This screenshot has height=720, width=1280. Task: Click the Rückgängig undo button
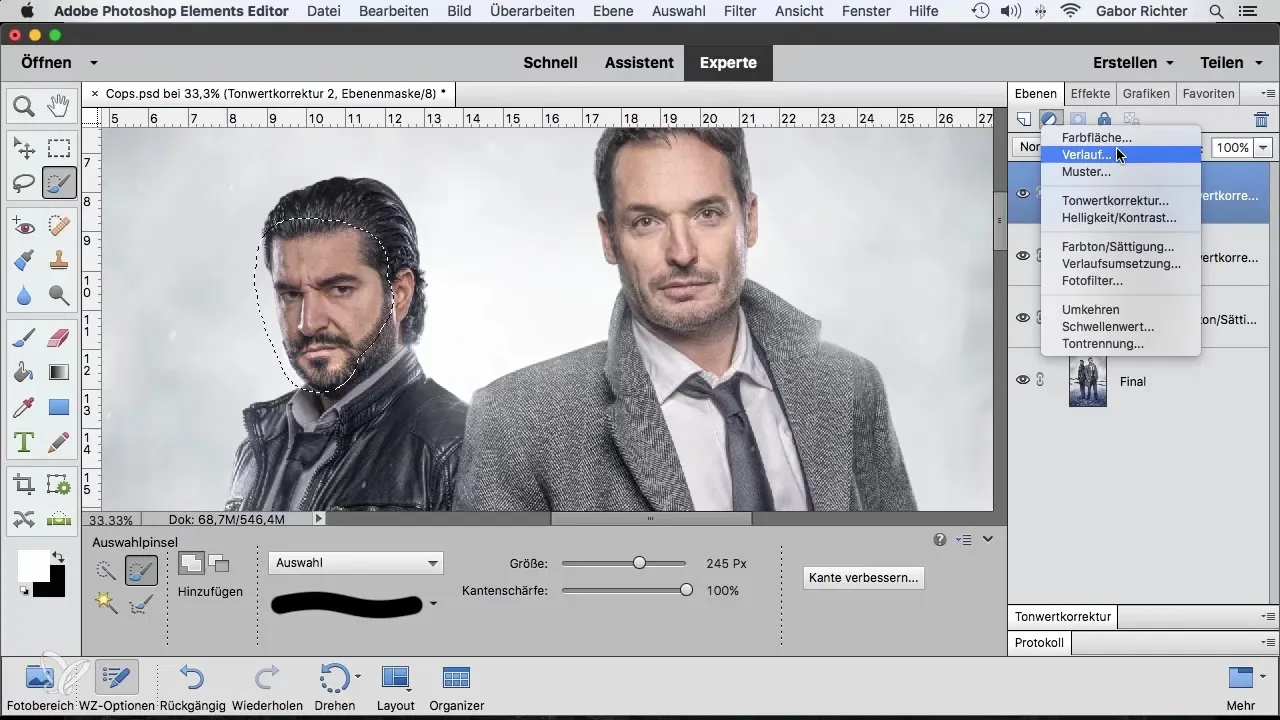[x=192, y=686]
